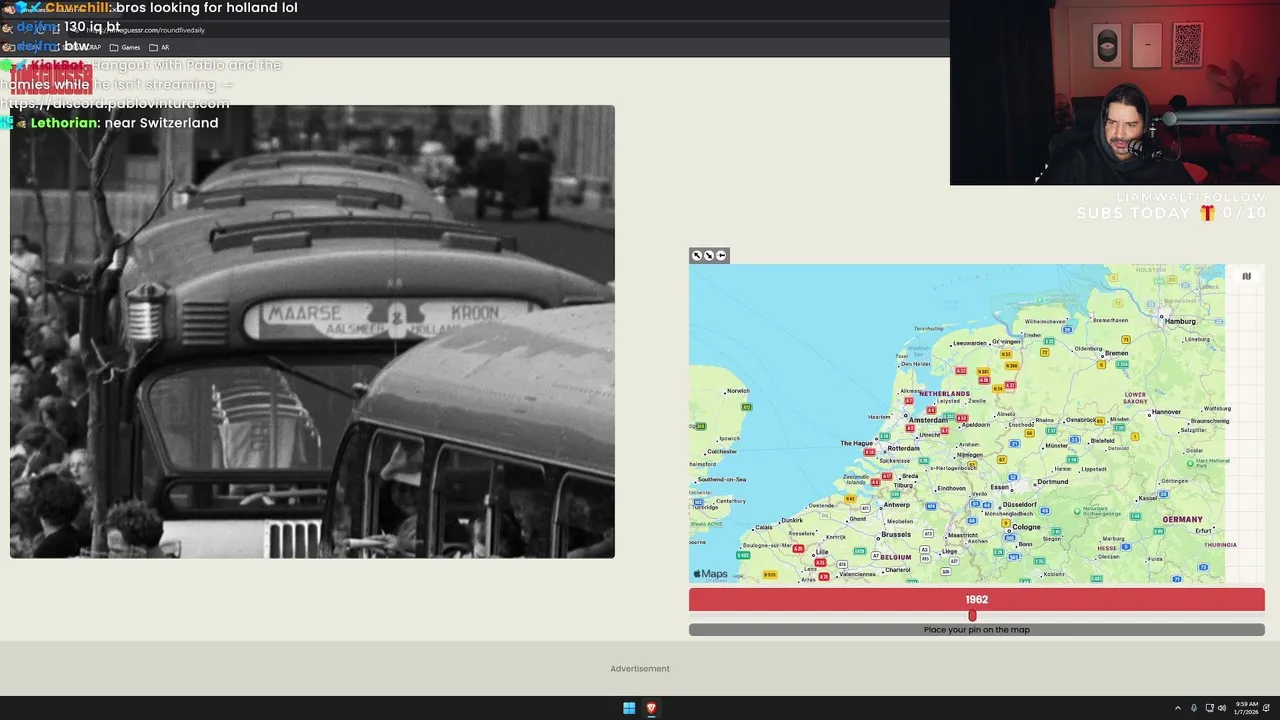Open the AR bookmark folder
The image size is (1280, 720).
point(159,47)
